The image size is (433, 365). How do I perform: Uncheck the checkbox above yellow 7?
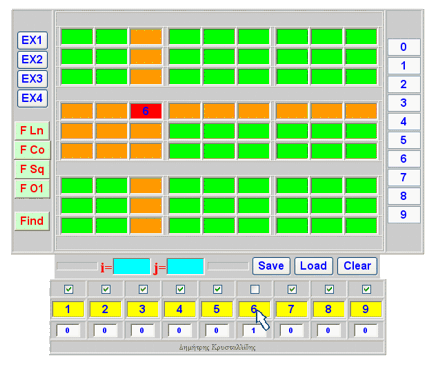[x=292, y=289]
